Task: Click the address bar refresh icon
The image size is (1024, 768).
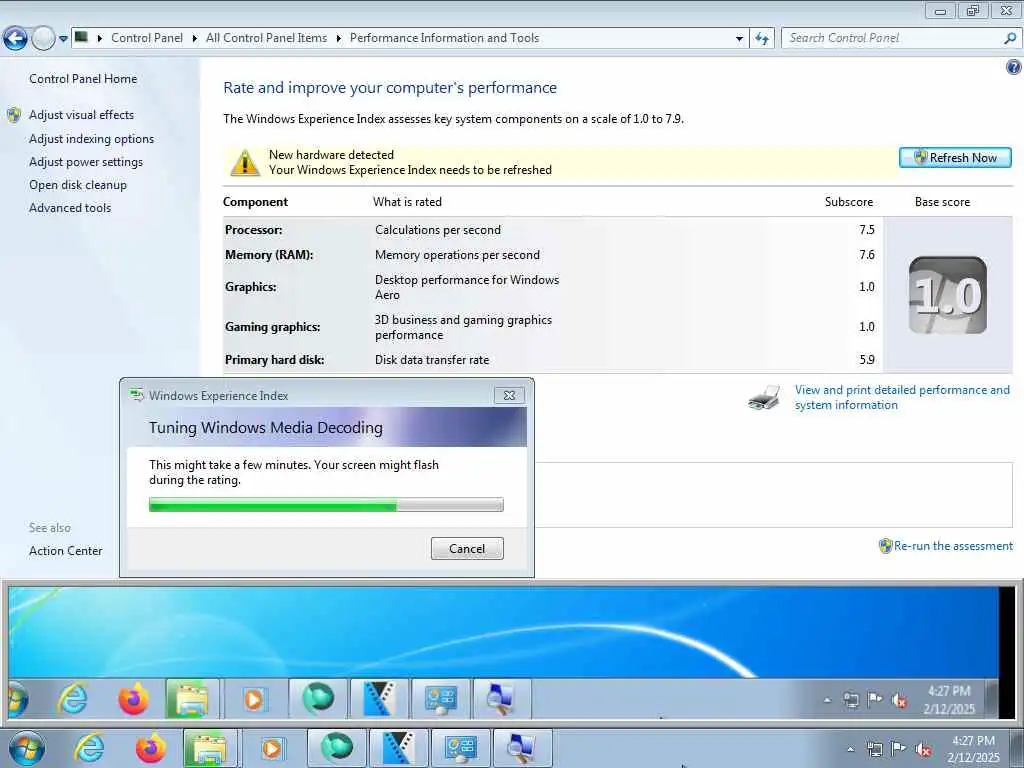Action: tap(762, 39)
